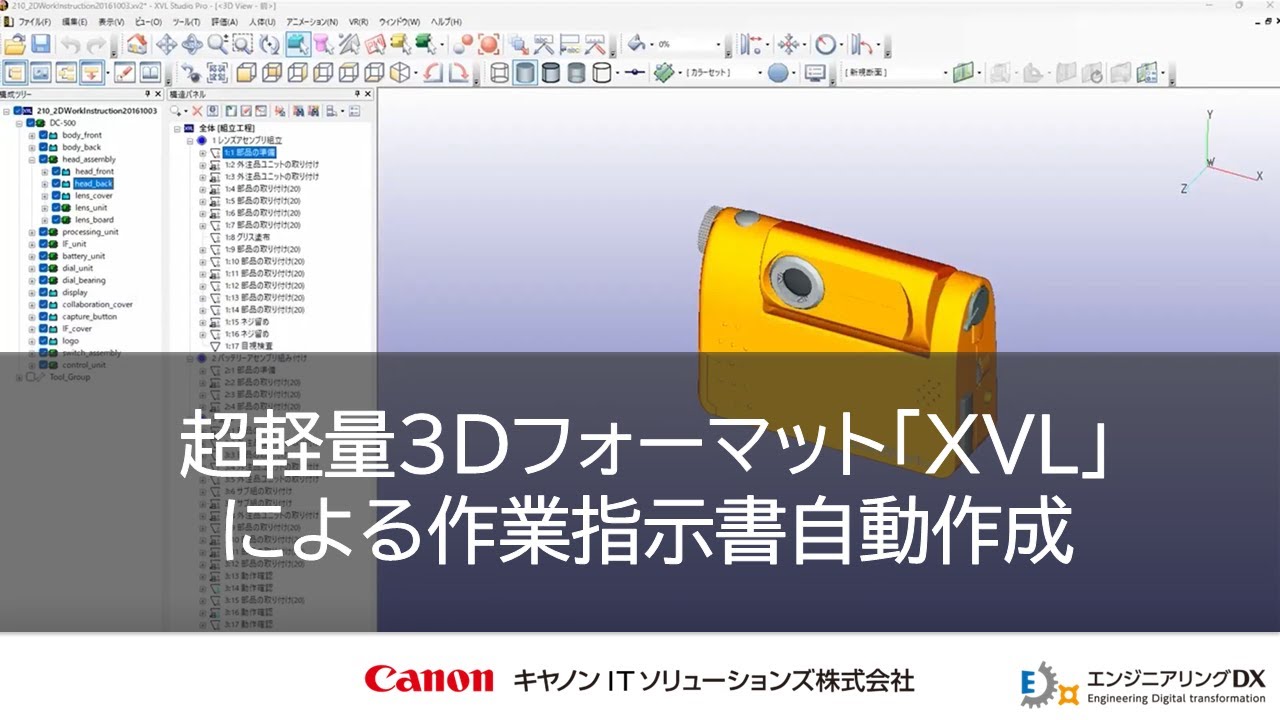Select the highlighted shaded cylinder display icon
This screenshot has height=720, width=1280.
tap(525, 72)
